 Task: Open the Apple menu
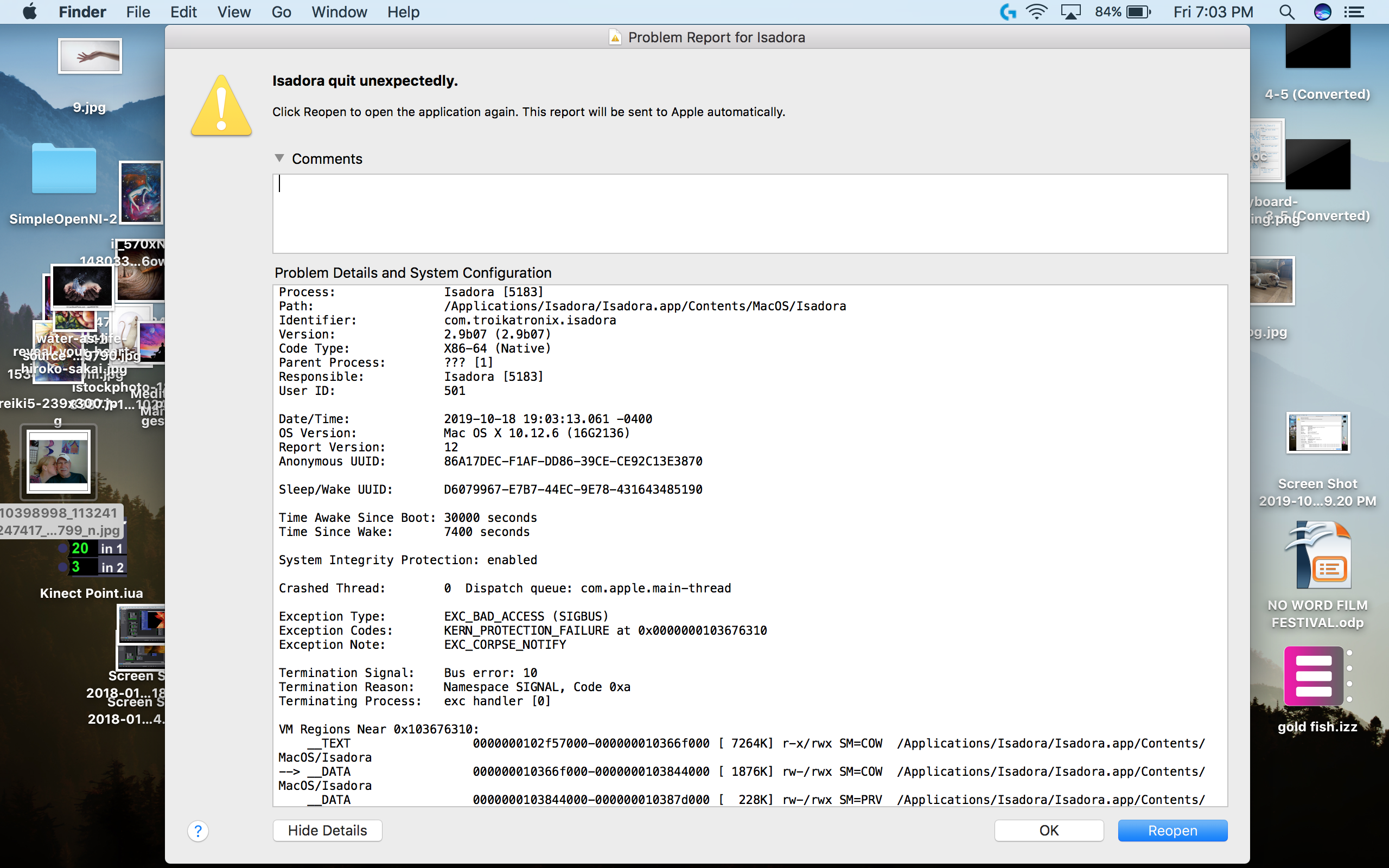point(30,11)
